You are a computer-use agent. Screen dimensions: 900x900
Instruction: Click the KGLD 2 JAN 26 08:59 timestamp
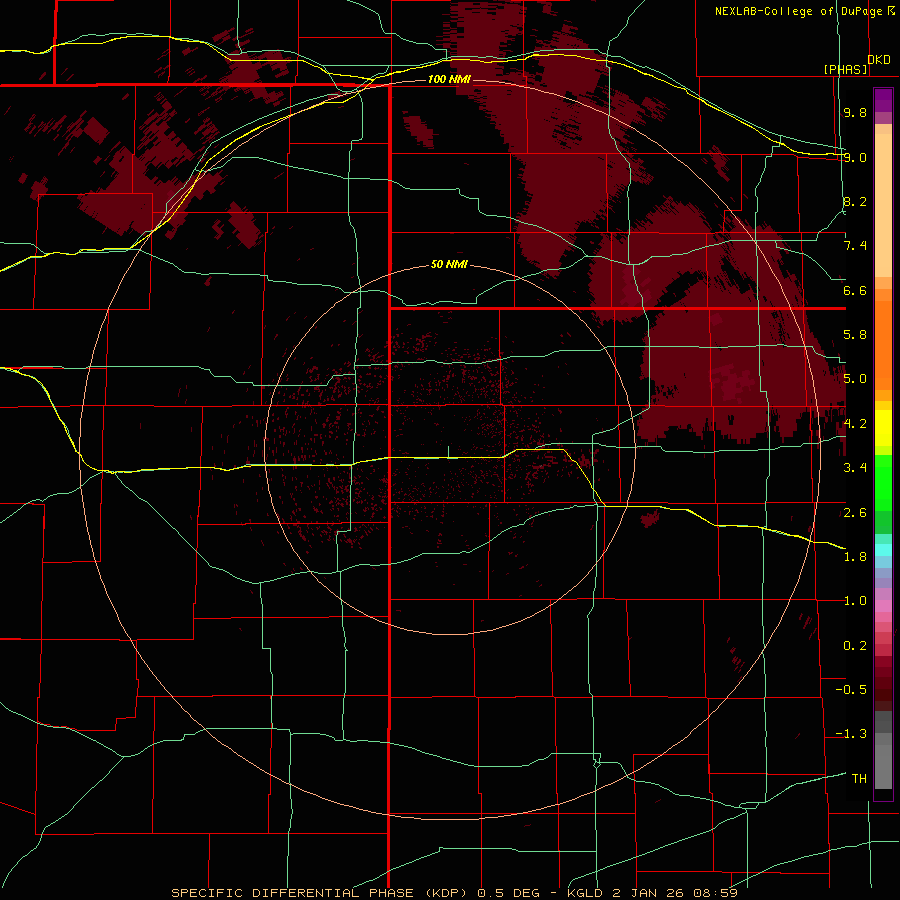(652, 893)
